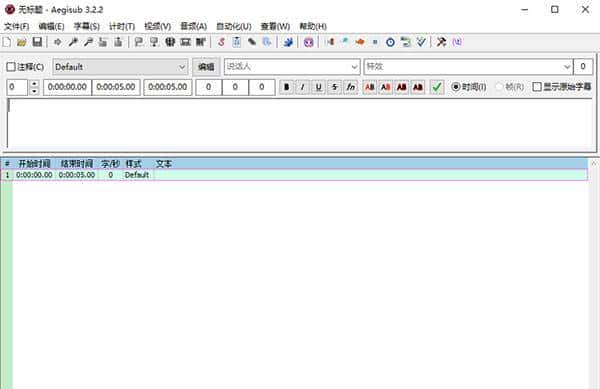Select lines visible on video frame
The height and width of the screenshot is (389, 600).
coord(170,42)
